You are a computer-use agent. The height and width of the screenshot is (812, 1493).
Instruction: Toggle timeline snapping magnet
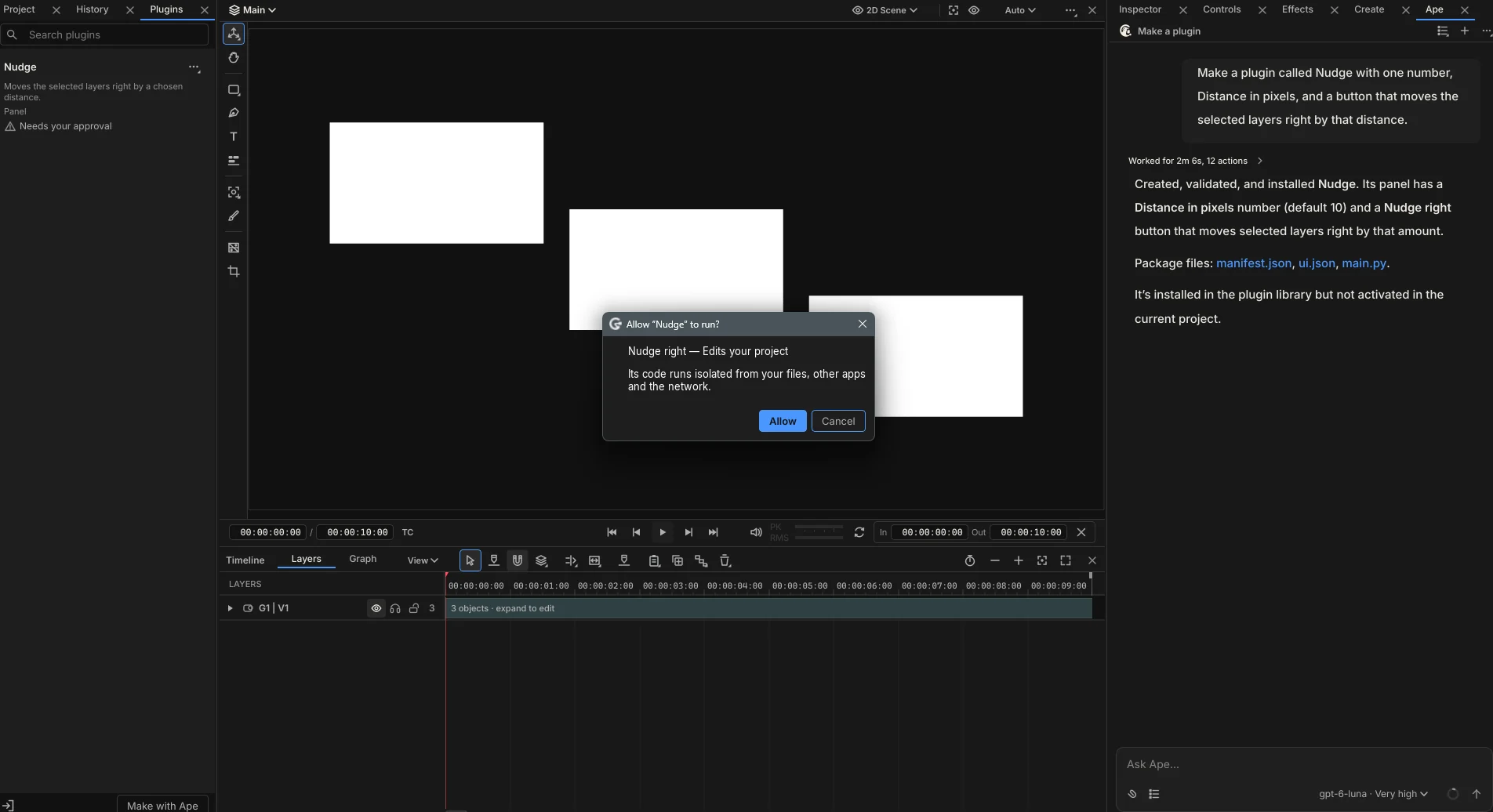click(517, 560)
